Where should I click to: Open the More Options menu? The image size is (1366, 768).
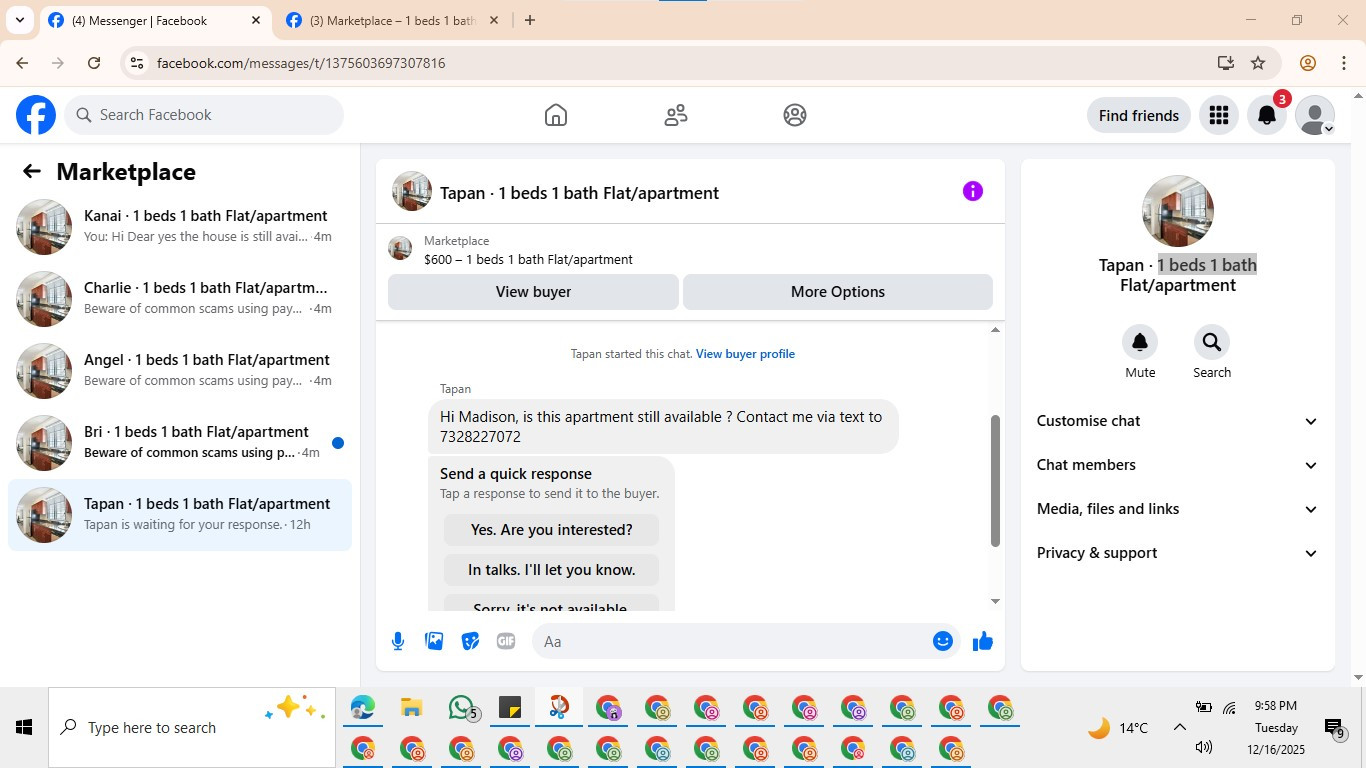[x=838, y=292]
